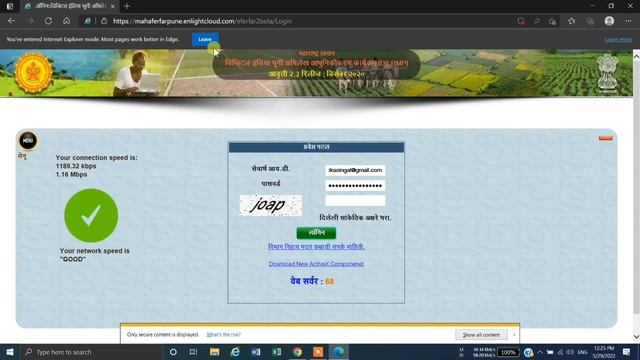This screenshot has width=640, height=360.
Task: Open the tab actions menu icon
Action: [x=10, y=6]
